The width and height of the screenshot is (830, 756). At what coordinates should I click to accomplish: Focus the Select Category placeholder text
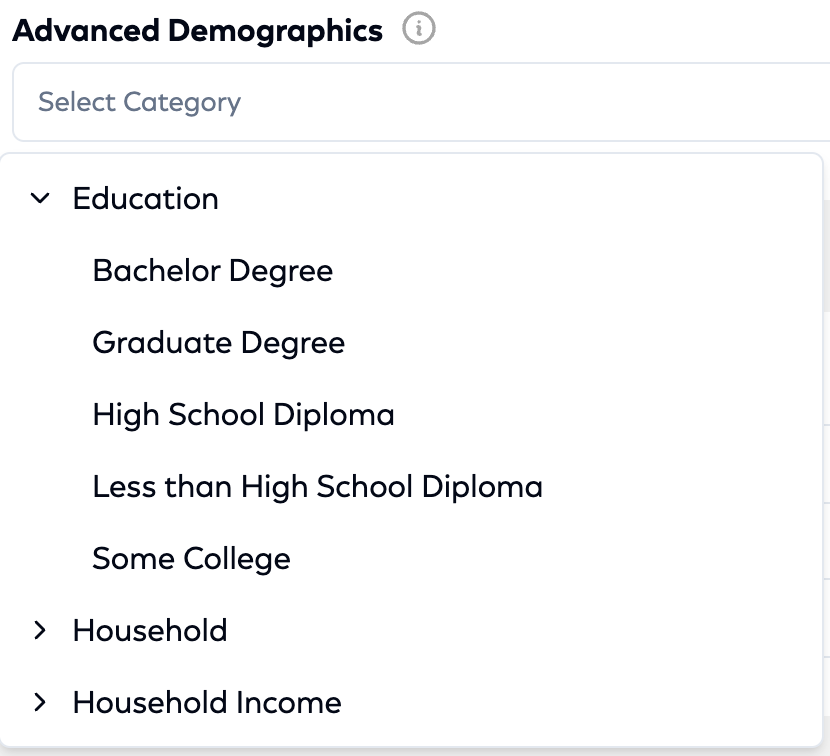click(x=140, y=102)
